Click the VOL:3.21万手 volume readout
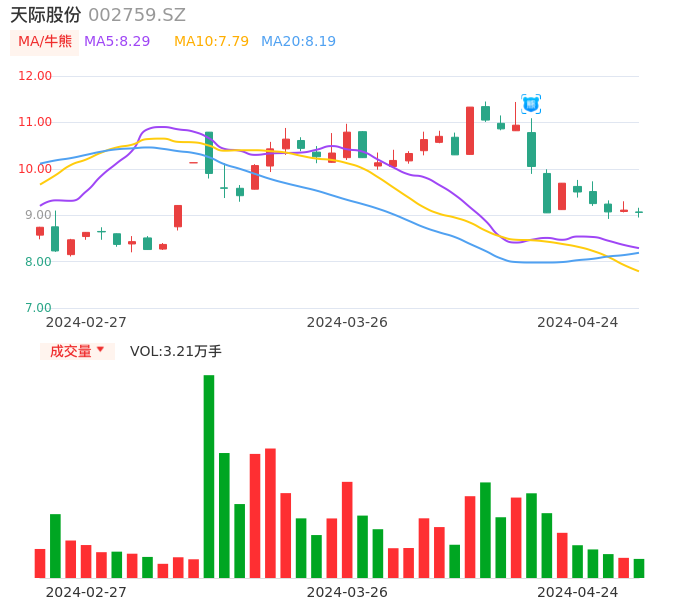The width and height of the screenshot is (686, 606). pyautogui.click(x=176, y=351)
